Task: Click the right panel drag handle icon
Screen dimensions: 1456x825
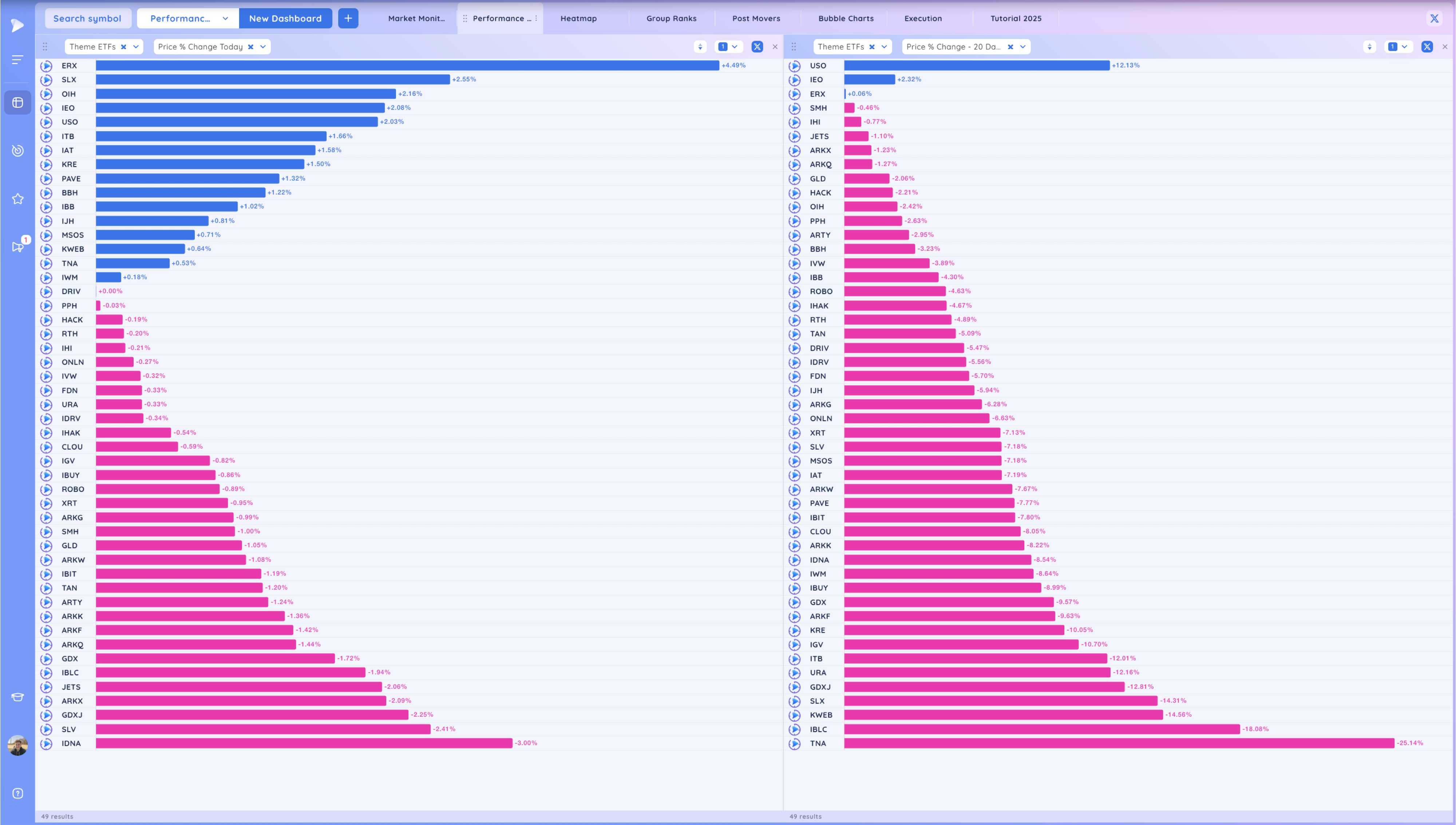Action: (x=794, y=47)
